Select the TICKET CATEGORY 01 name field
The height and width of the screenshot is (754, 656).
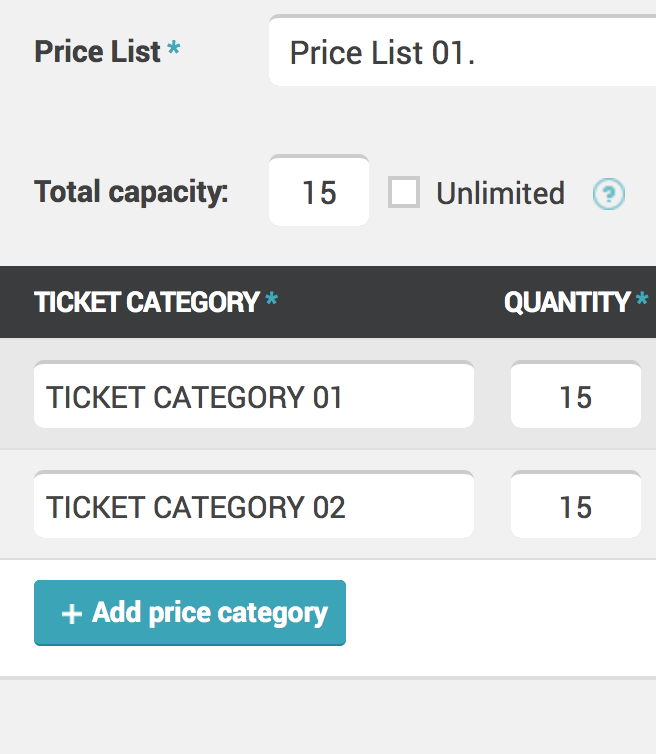(x=254, y=394)
